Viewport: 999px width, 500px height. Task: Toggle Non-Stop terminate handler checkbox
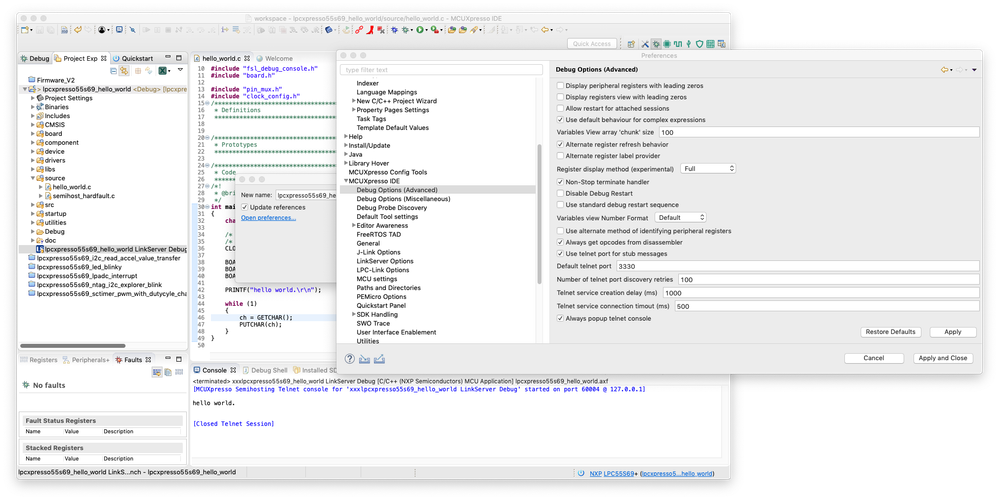(560, 182)
